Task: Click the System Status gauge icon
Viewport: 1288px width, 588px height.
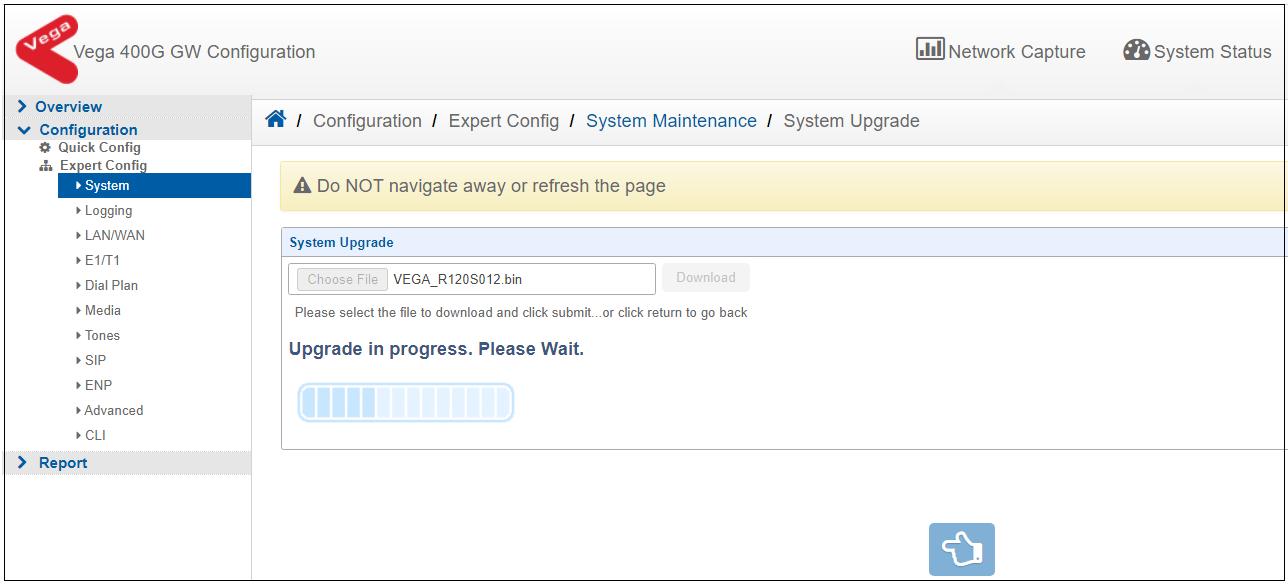Action: pos(1136,50)
